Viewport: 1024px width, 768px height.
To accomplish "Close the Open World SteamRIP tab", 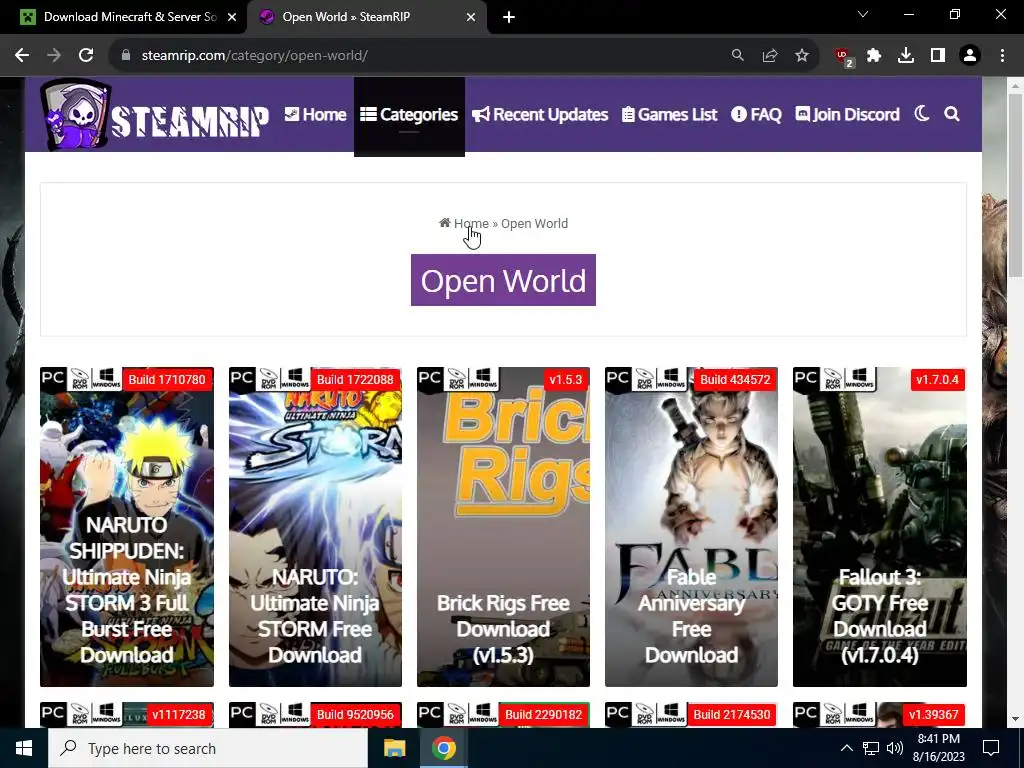I will click(470, 17).
